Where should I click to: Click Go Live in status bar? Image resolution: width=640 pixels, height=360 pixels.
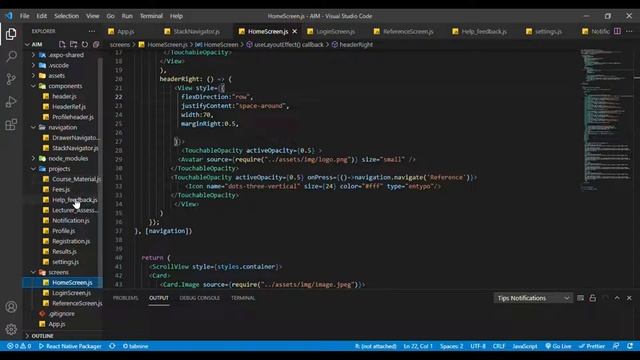pos(558,346)
